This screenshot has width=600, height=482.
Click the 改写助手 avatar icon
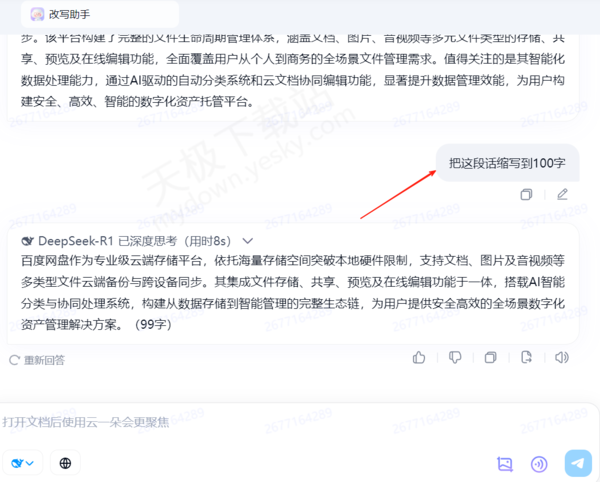(37, 15)
